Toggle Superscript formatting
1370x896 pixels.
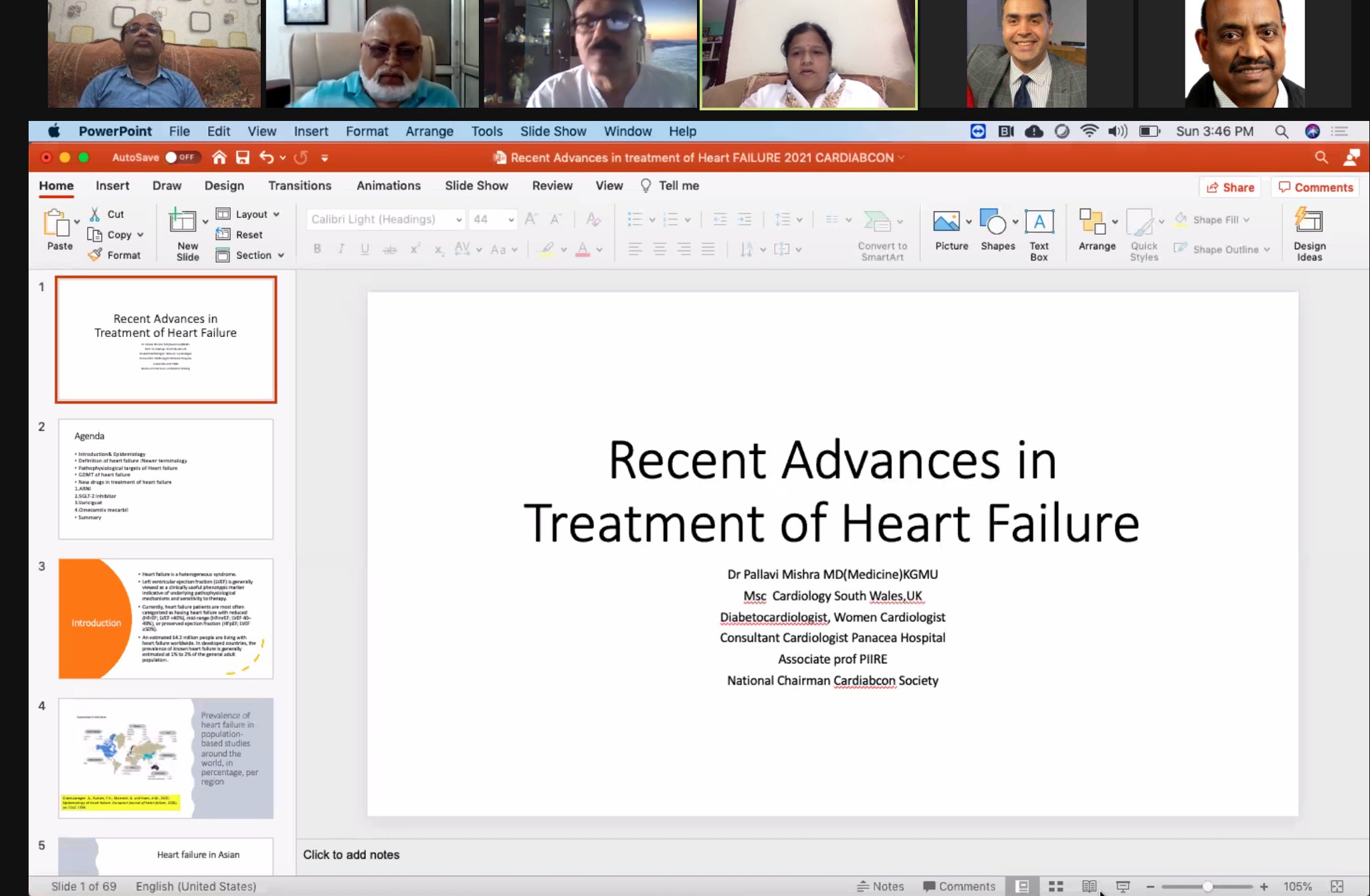(x=415, y=249)
